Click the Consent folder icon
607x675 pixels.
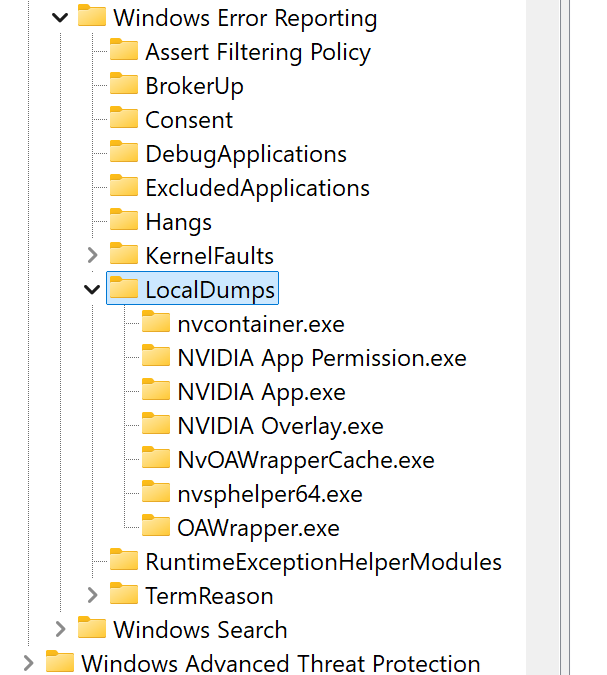click(x=124, y=118)
